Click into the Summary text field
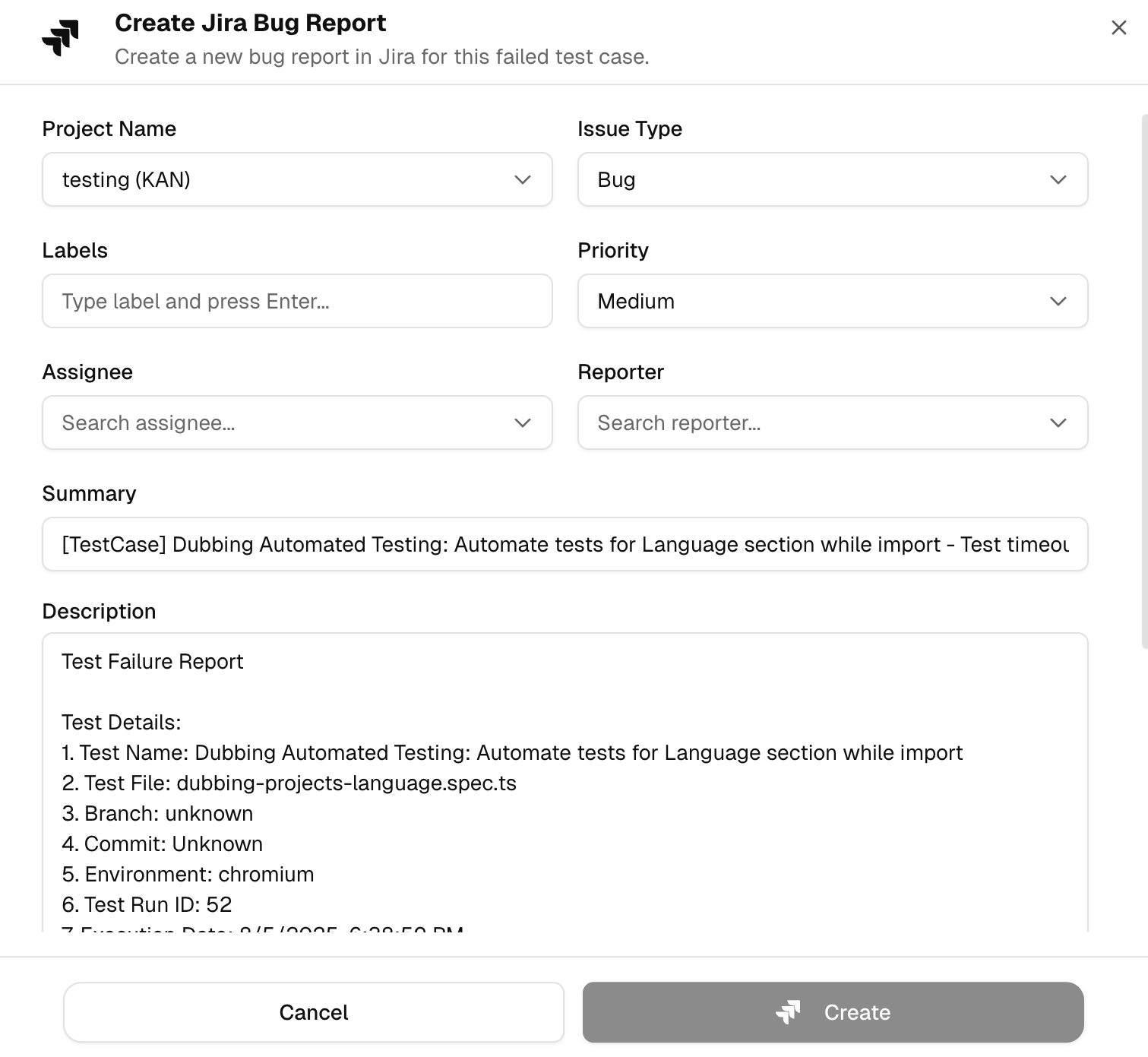This screenshot has width=1148, height=1057. pos(565,544)
